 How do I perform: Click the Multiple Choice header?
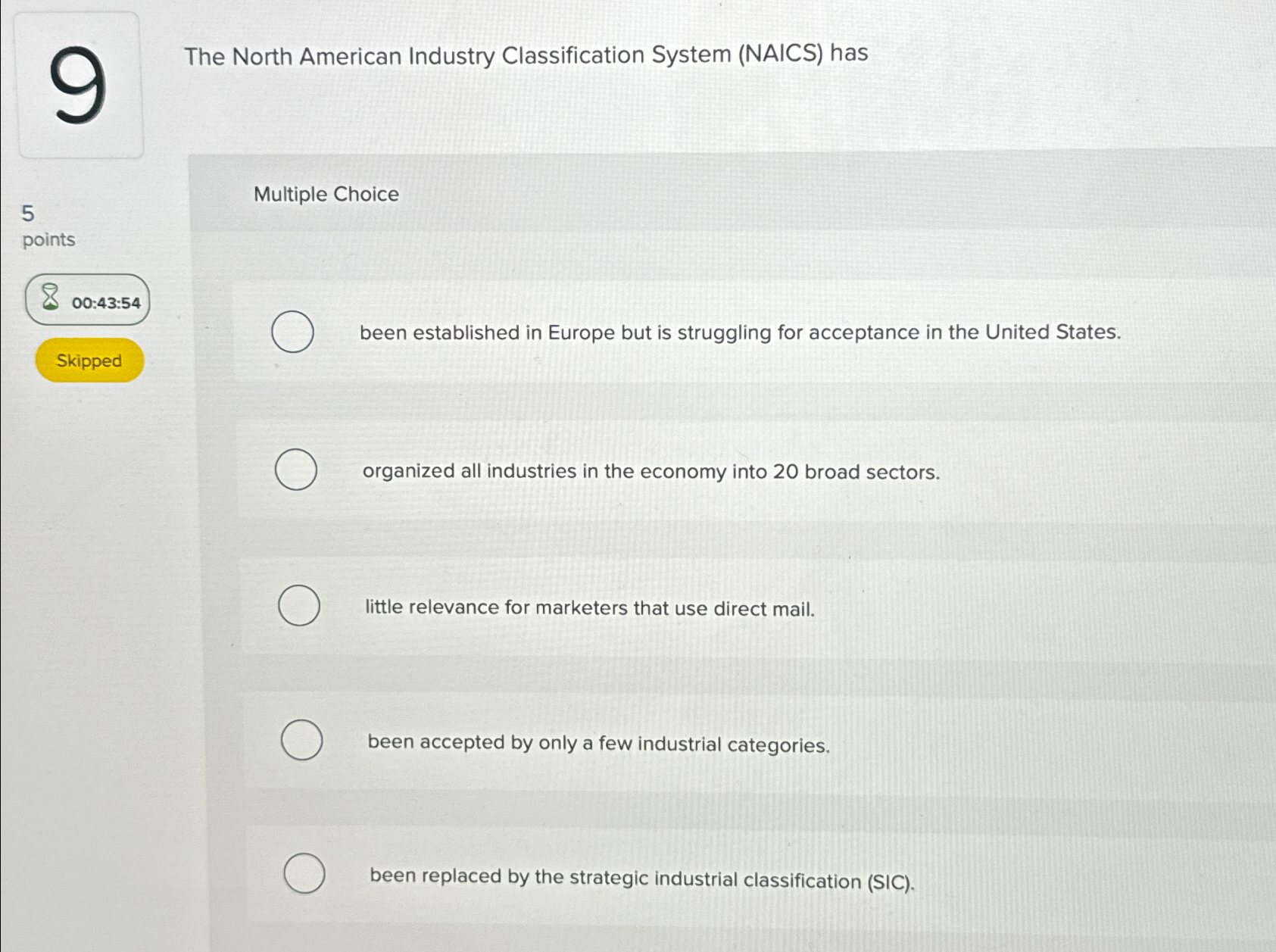coord(326,195)
